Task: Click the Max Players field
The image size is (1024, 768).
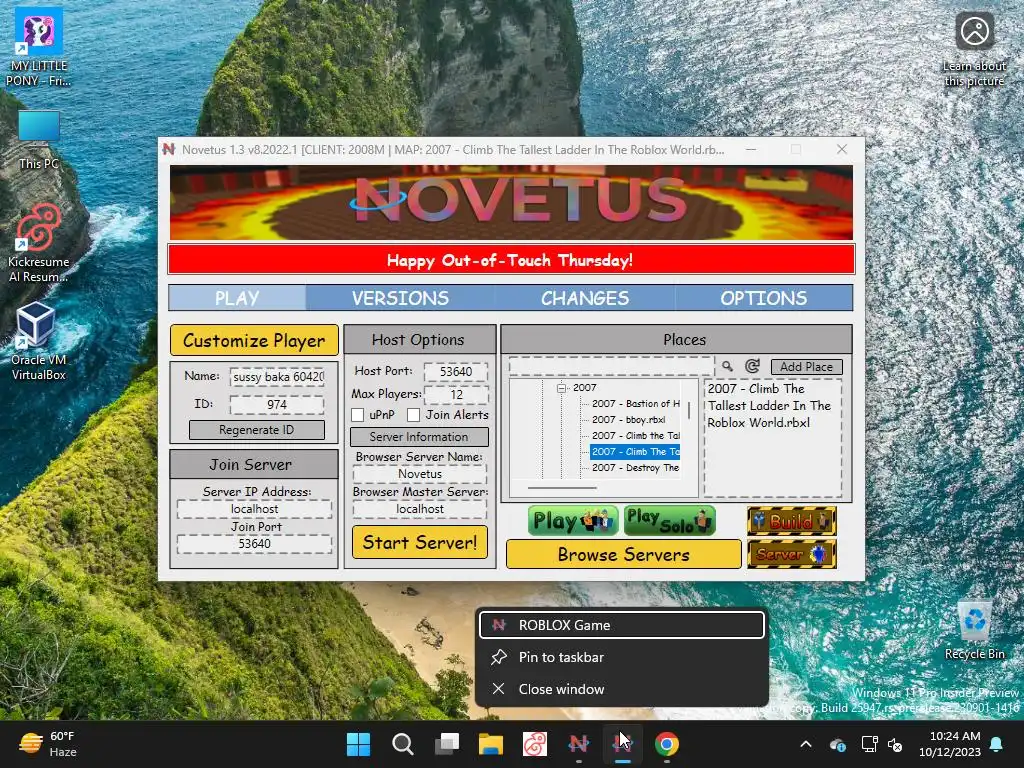Action: (456, 394)
